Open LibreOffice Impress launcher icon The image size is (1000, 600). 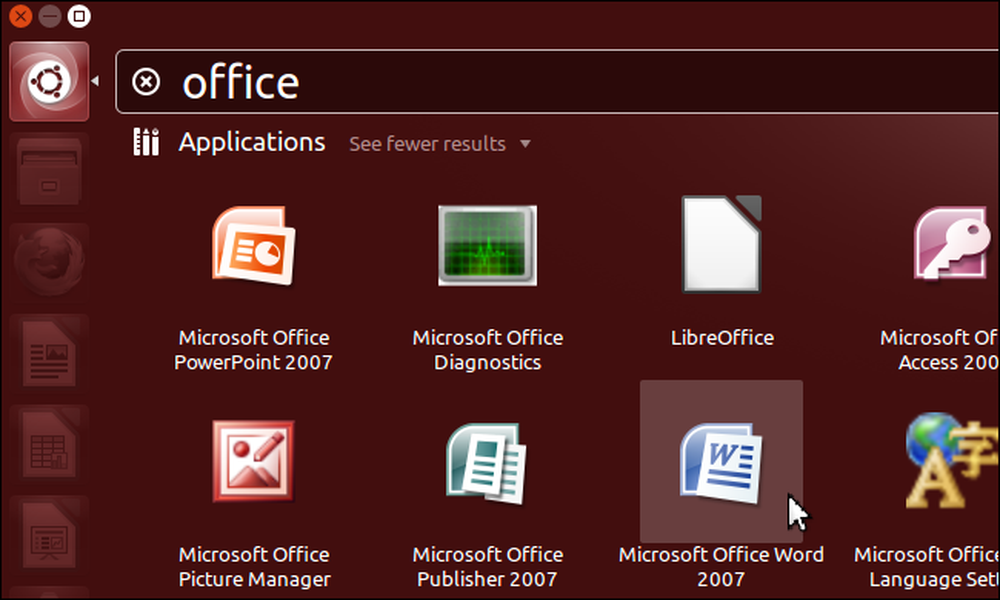point(49,534)
